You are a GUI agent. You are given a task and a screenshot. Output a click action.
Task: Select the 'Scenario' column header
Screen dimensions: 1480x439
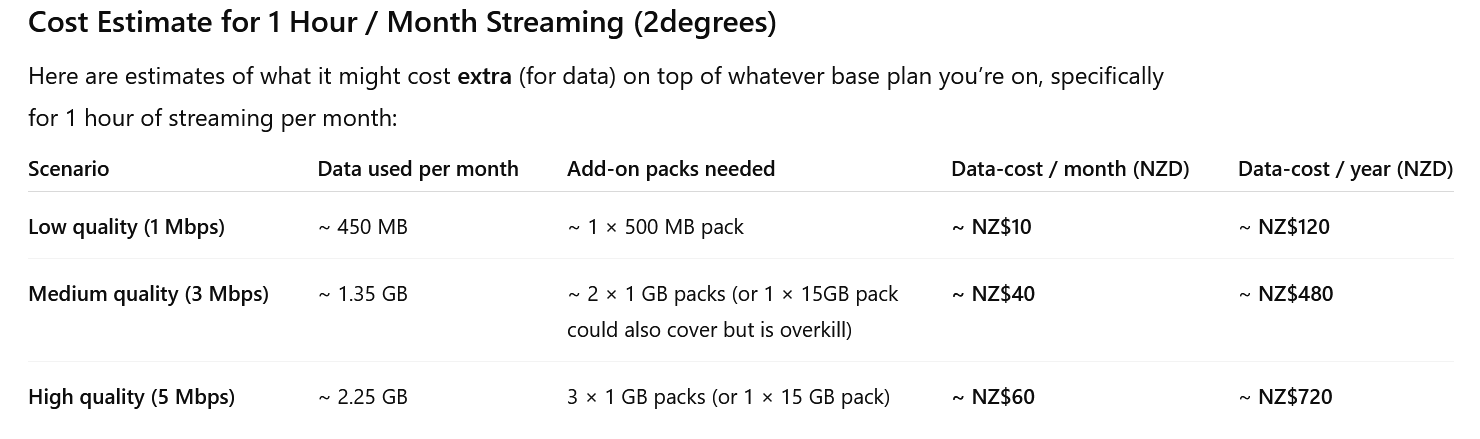coord(69,169)
